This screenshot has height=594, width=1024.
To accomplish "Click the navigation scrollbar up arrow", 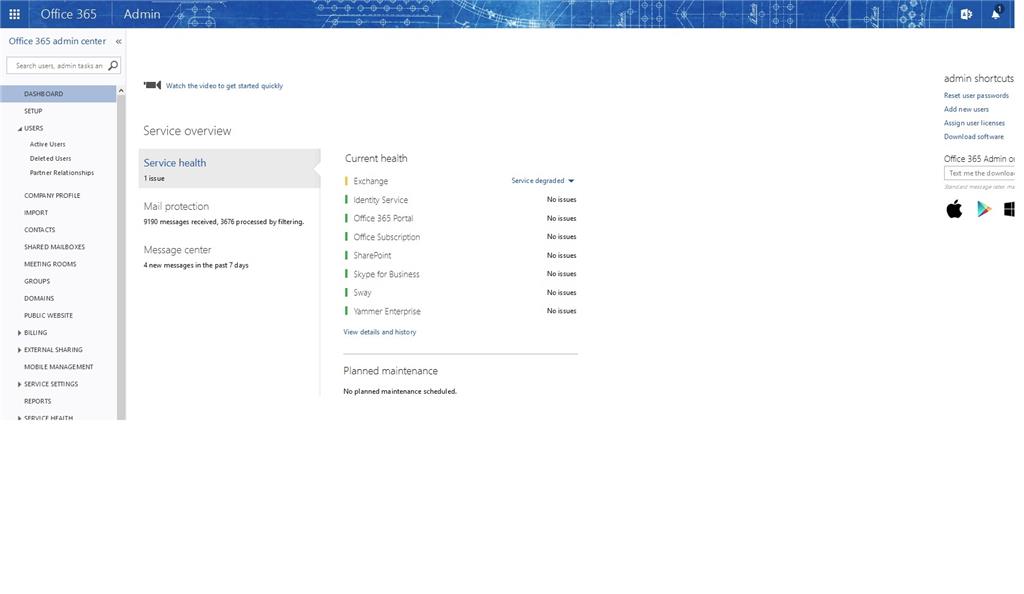I will click(121, 91).
